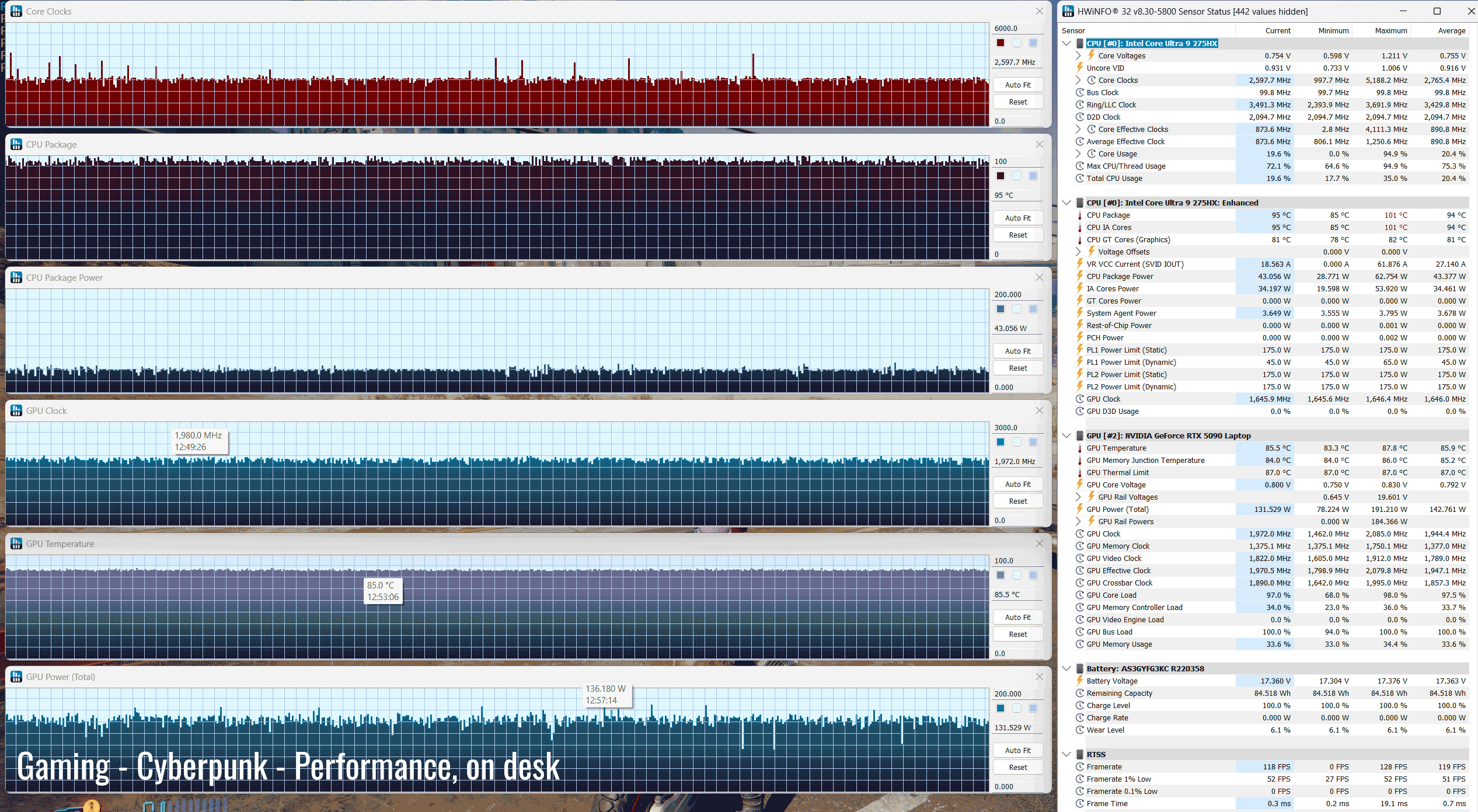The height and width of the screenshot is (812, 1478).
Task: Sort by the Maximum column header
Action: click(x=1390, y=30)
